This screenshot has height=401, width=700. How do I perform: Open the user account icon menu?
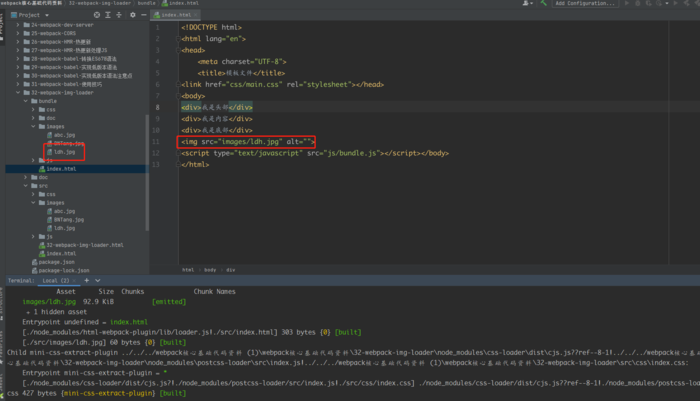click(x=527, y=3)
